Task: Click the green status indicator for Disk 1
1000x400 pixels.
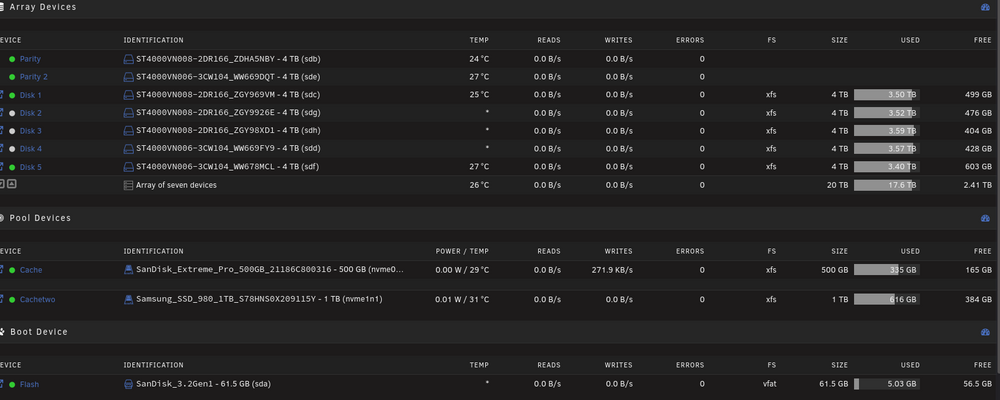Action: 12,95
